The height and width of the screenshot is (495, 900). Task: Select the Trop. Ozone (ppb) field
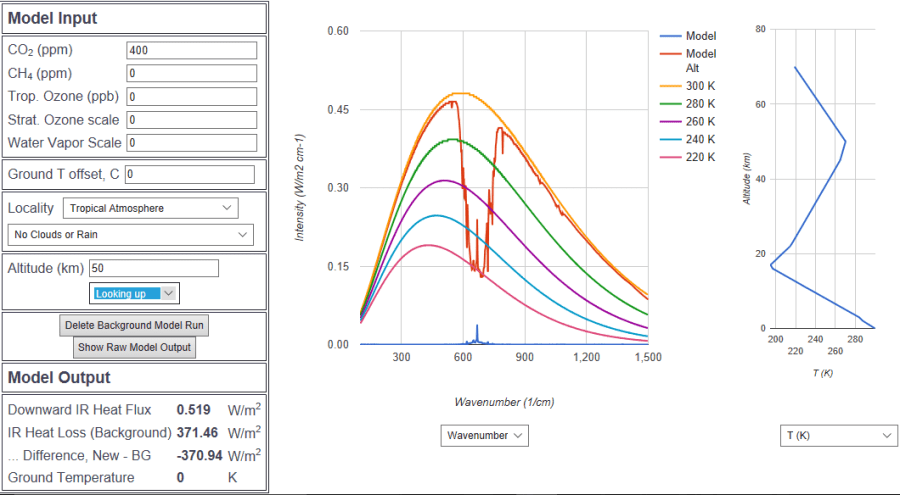(x=192, y=97)
